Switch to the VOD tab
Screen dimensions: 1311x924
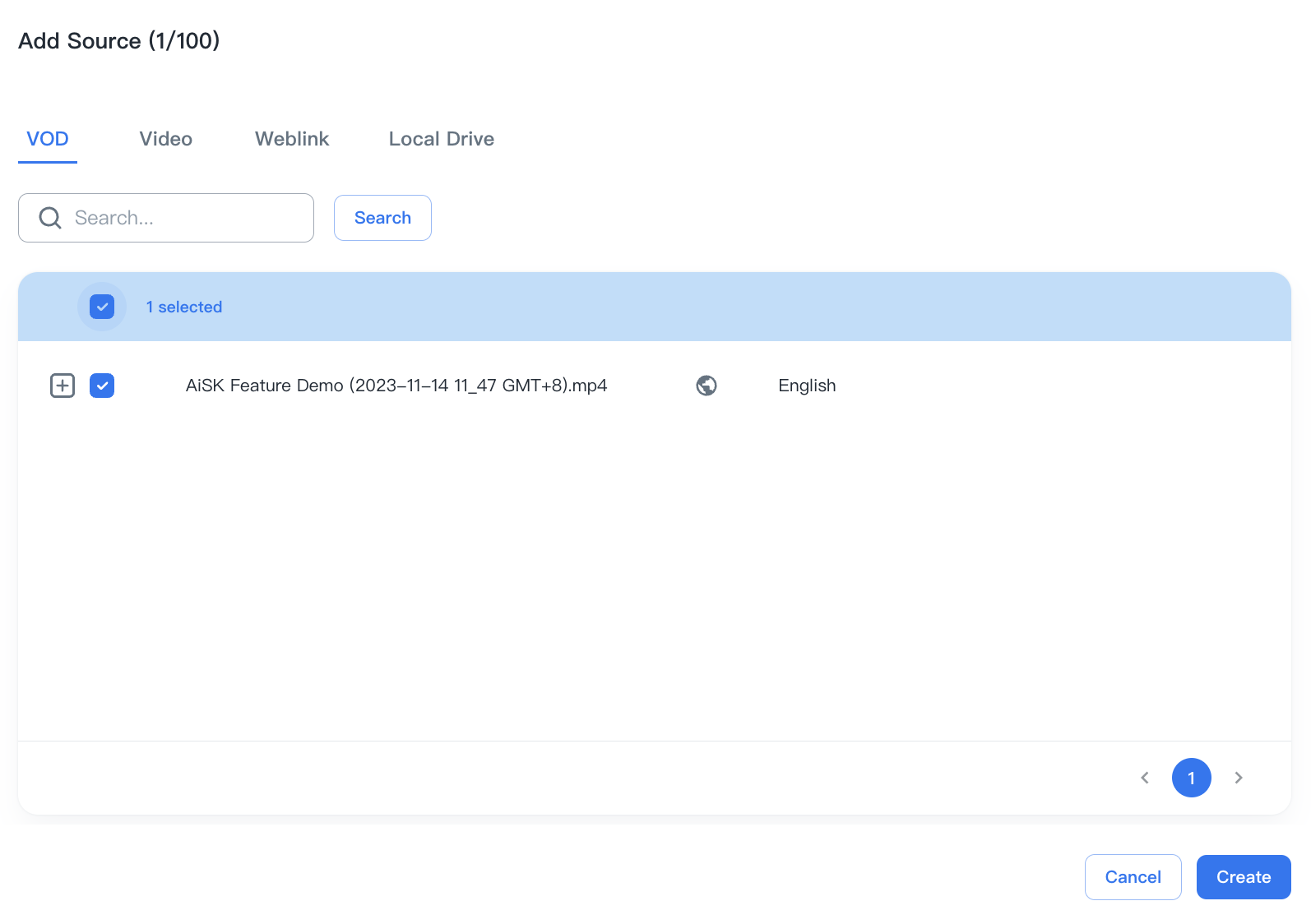pos(48,139)
